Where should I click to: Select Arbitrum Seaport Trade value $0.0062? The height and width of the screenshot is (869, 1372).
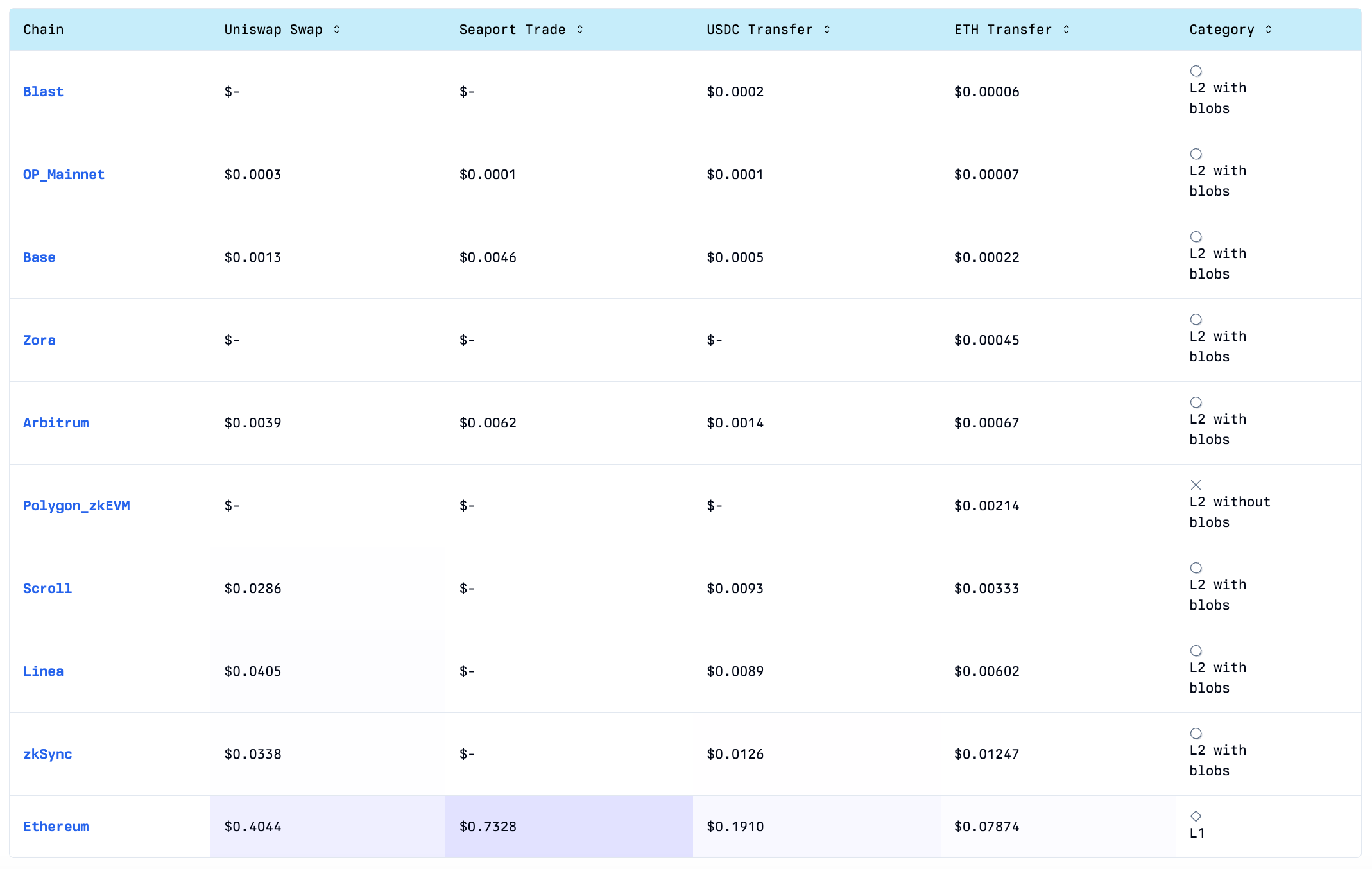(488, 423)
